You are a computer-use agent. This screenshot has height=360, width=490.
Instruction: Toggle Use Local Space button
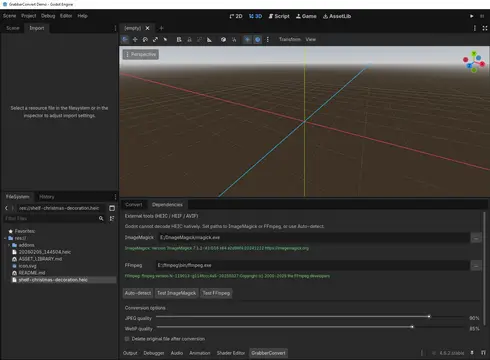(x=223, y=40)
